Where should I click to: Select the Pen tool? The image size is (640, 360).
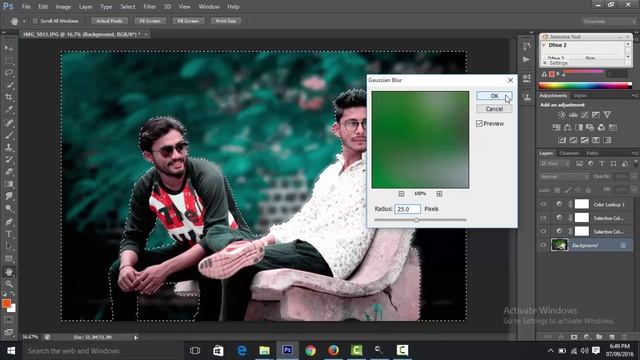pyautogui.click(x=9, y=222)
